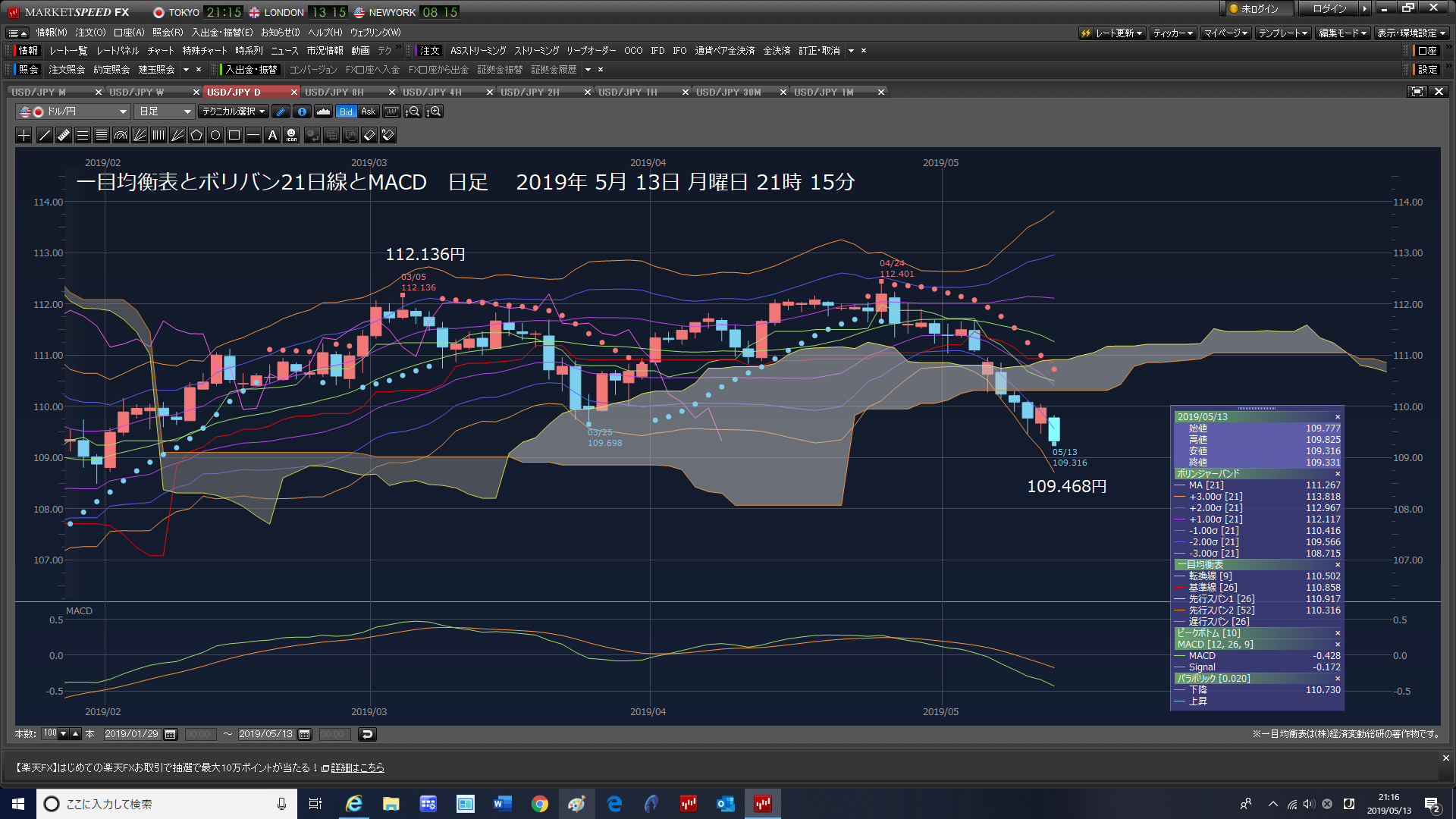The height and width of the screenshot is (819, 1456).
Task: Close the USD/JPY W chart tab
Action: (x=196, y=92)
